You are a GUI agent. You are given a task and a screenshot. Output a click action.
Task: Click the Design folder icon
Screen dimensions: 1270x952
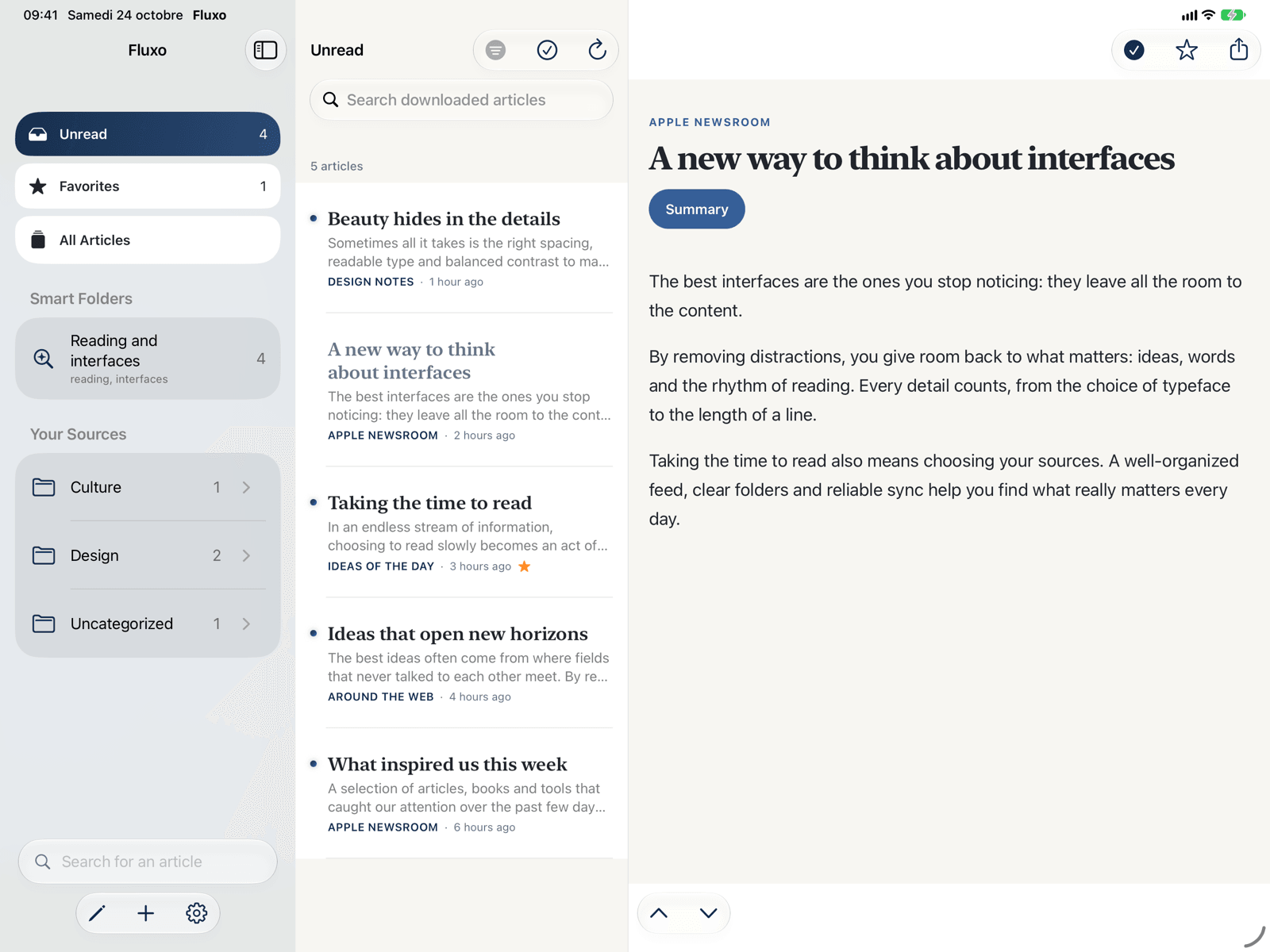[x=44, y=555]
